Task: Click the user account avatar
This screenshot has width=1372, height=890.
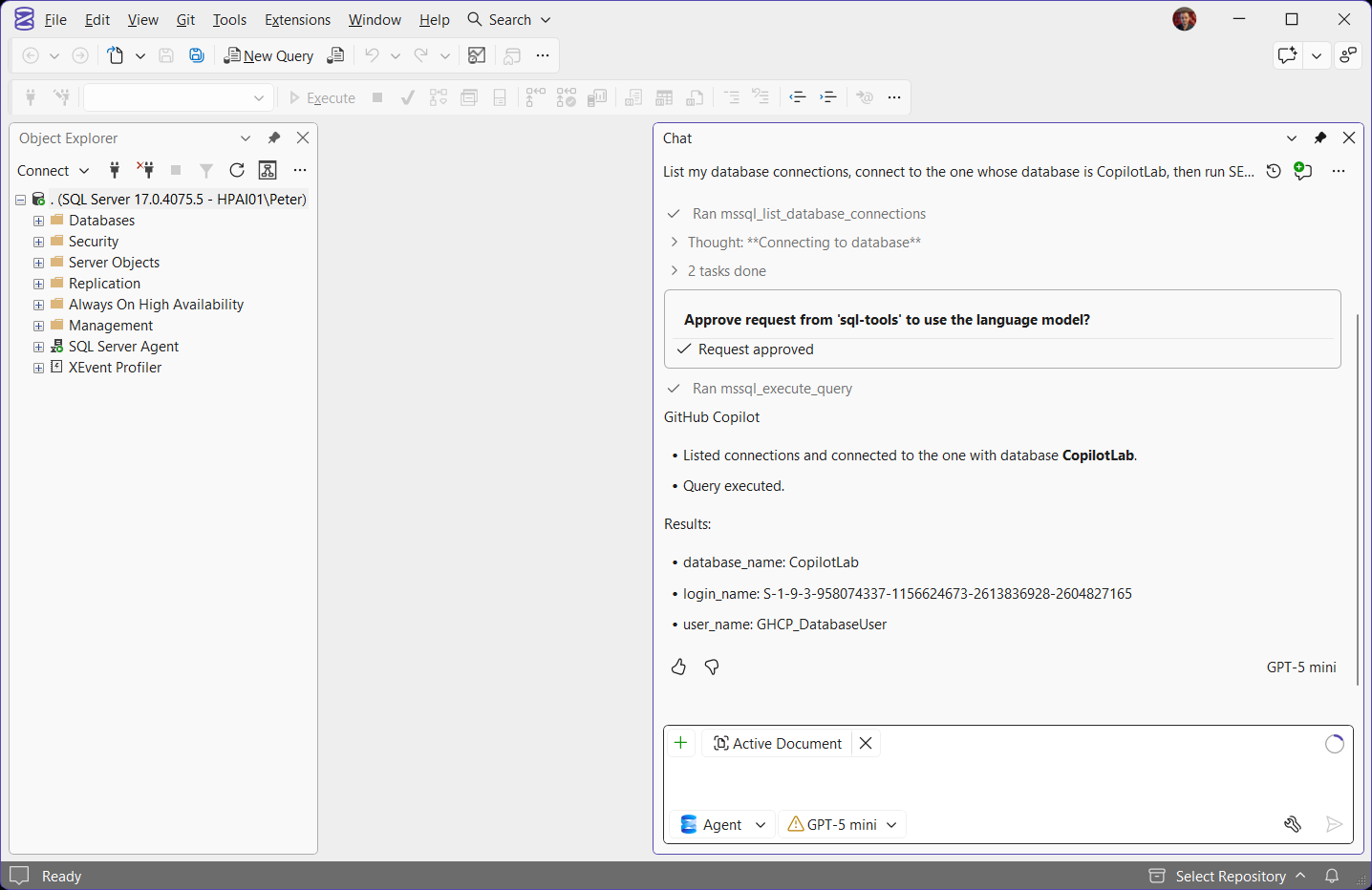Action: tap(1185, 19)
